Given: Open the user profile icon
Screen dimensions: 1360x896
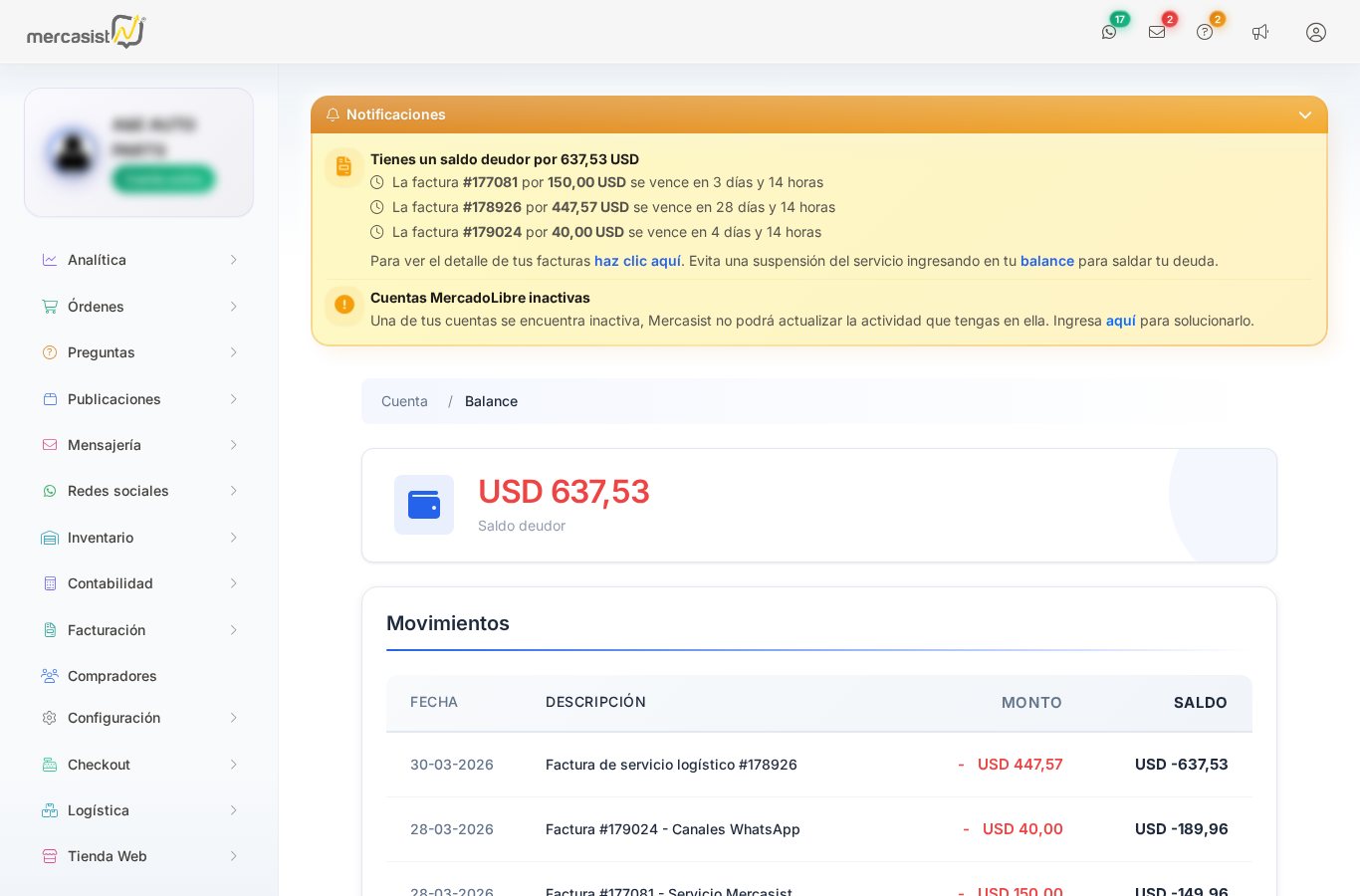Looking at the screenshot, I should coord(1316,32).
